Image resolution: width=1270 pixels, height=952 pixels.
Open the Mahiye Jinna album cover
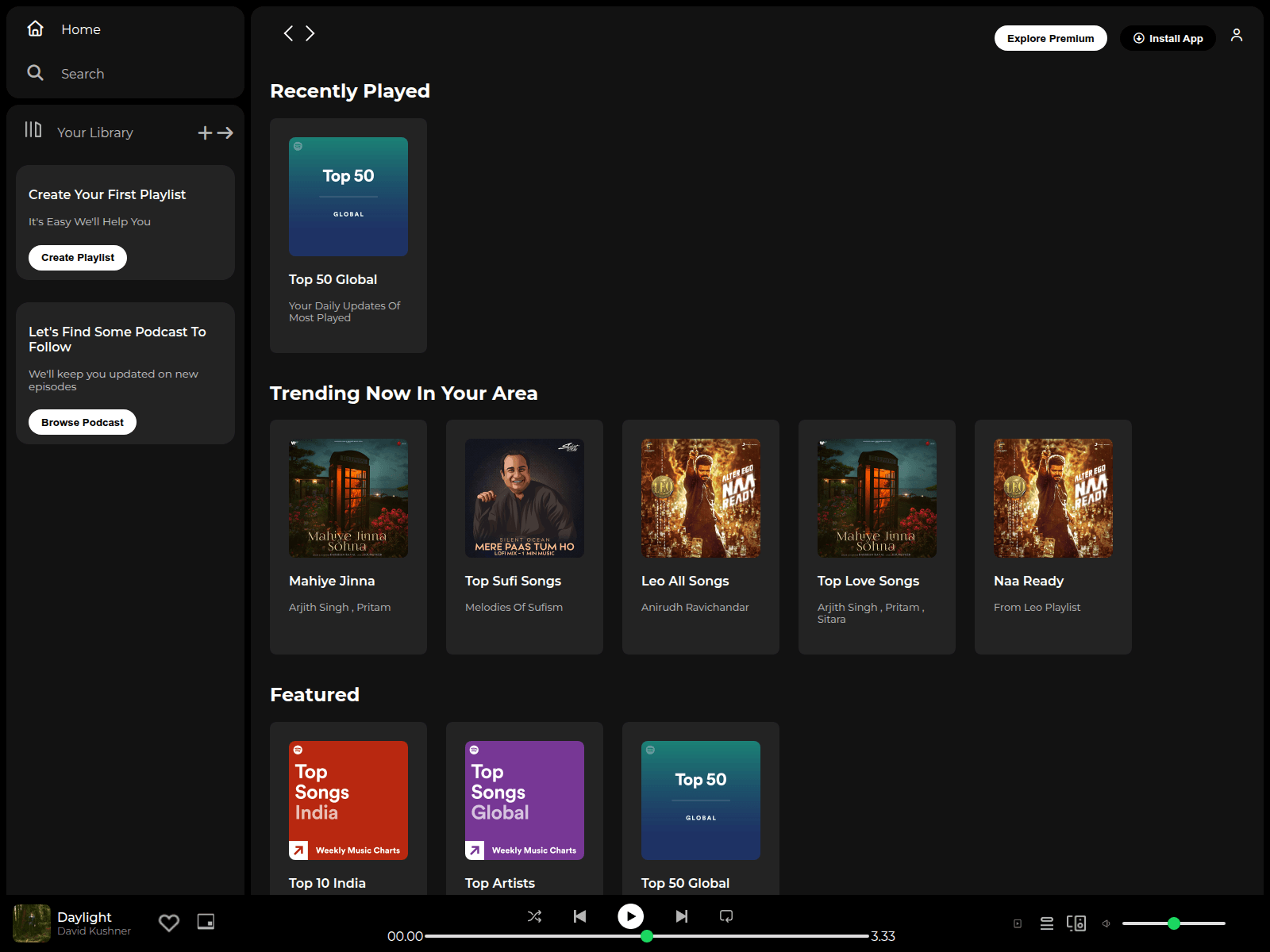[x=348, y=498]
